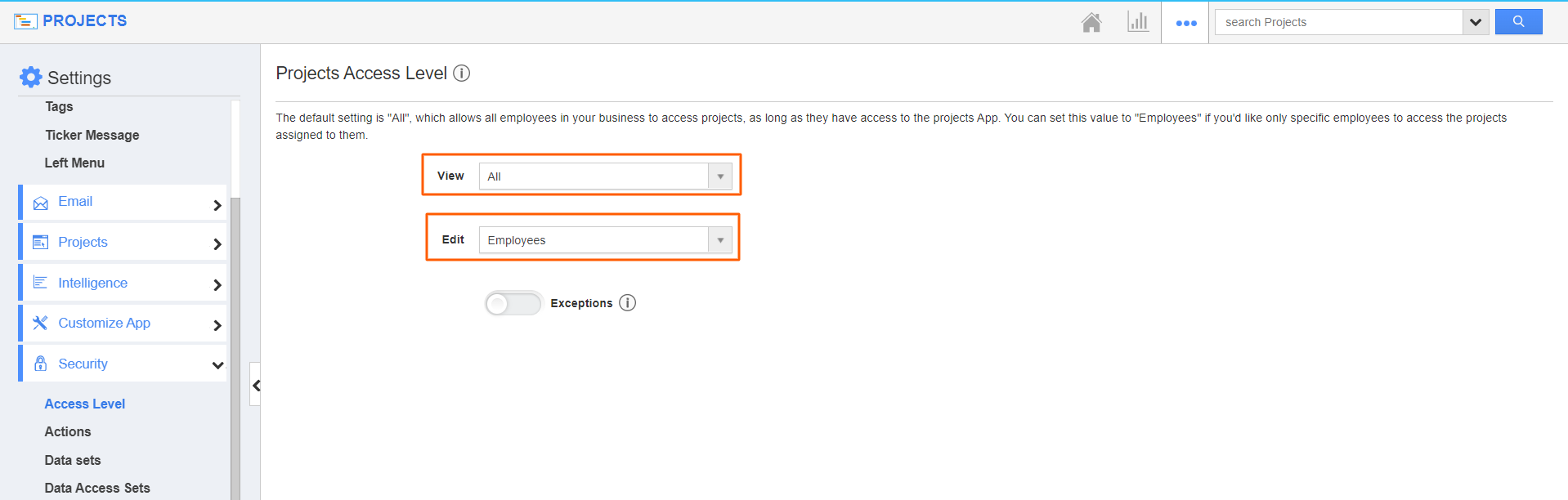Open the Data sets menu item
1568x500 pixels.
pos(73,460)
